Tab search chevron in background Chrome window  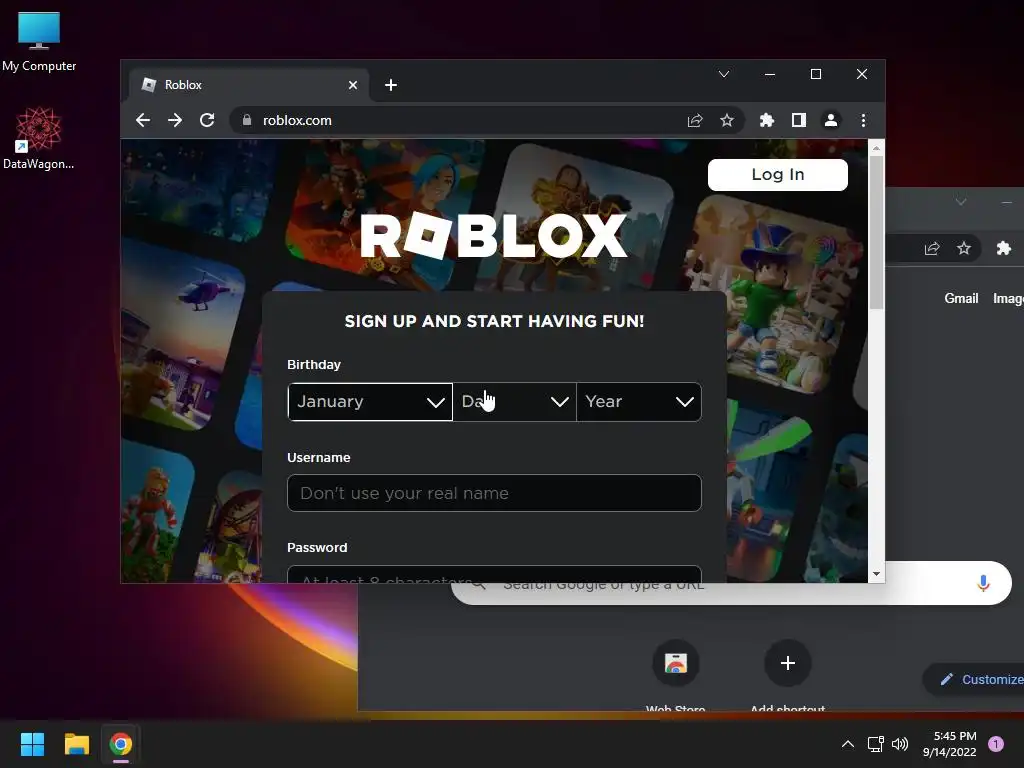[961, 202]
